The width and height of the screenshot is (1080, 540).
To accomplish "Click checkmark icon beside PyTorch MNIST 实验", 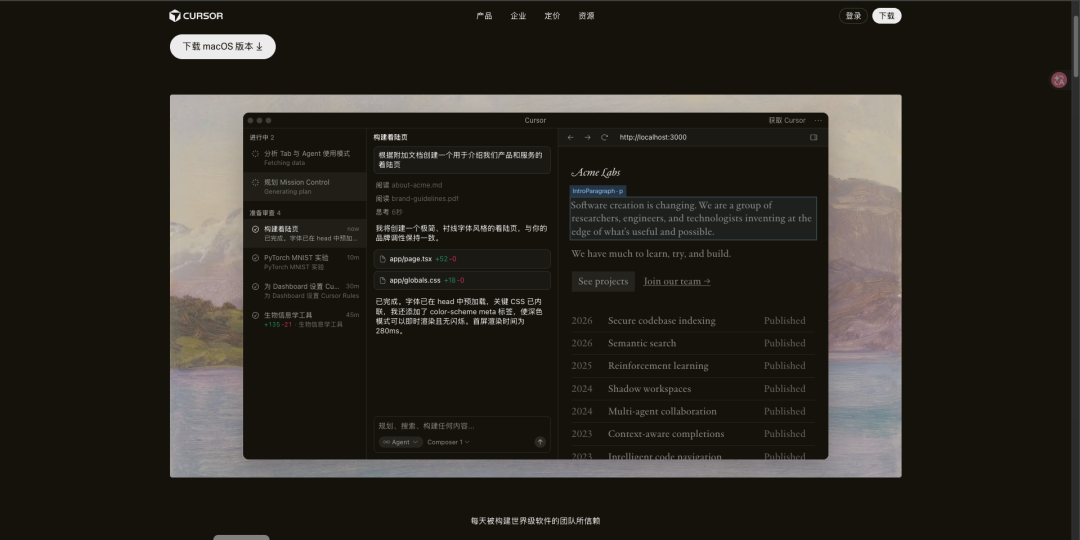I will tap(256, 258).
